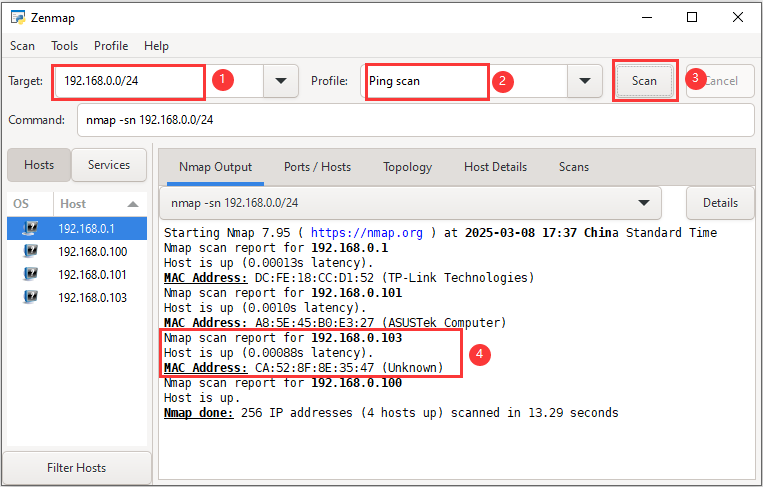Click the Filter Hosts button
Image resolution: width=763 pixels, height=487 pixels.
[75, 468]
